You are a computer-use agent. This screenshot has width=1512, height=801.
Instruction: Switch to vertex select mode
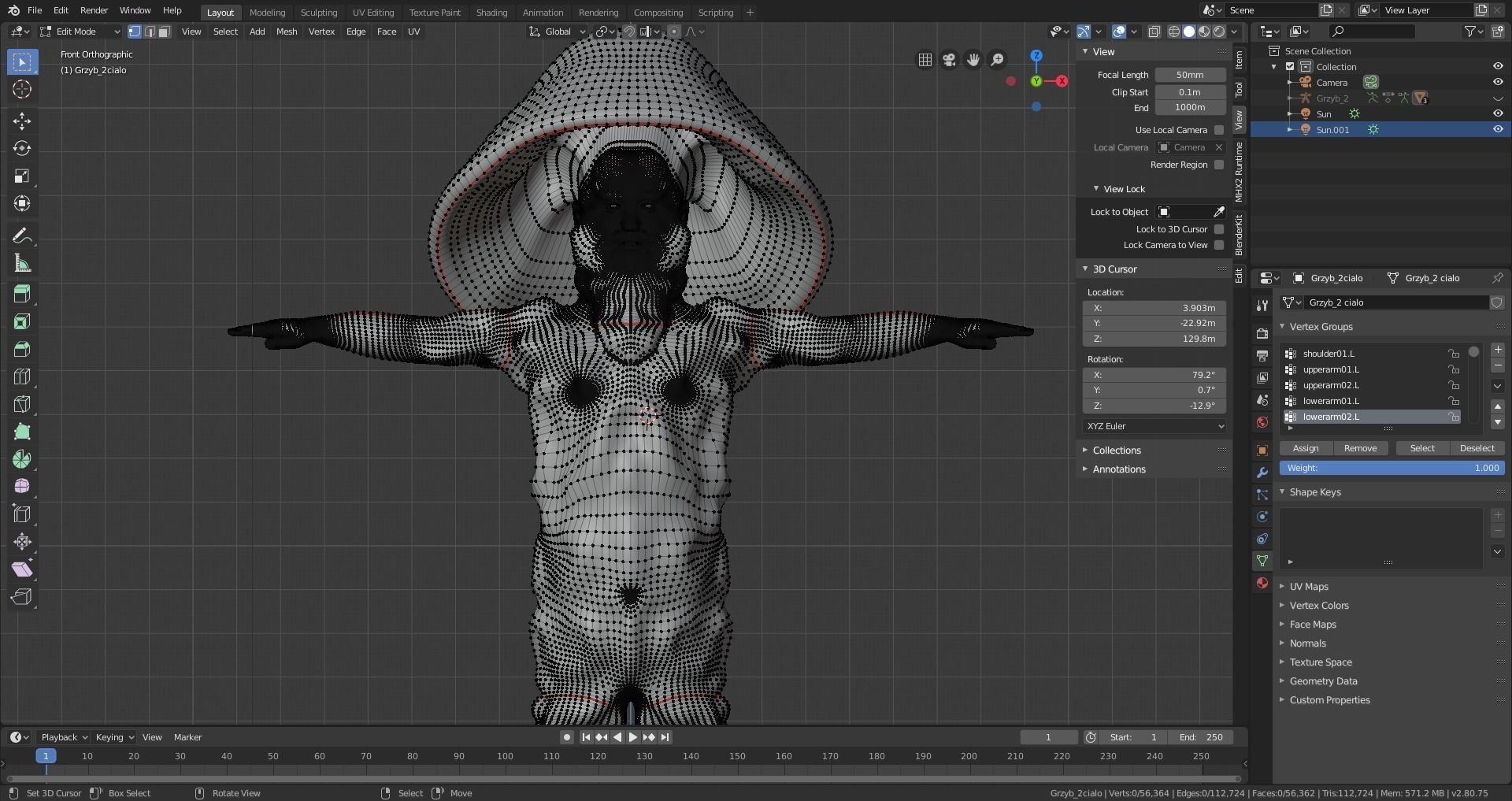(135, 32)
